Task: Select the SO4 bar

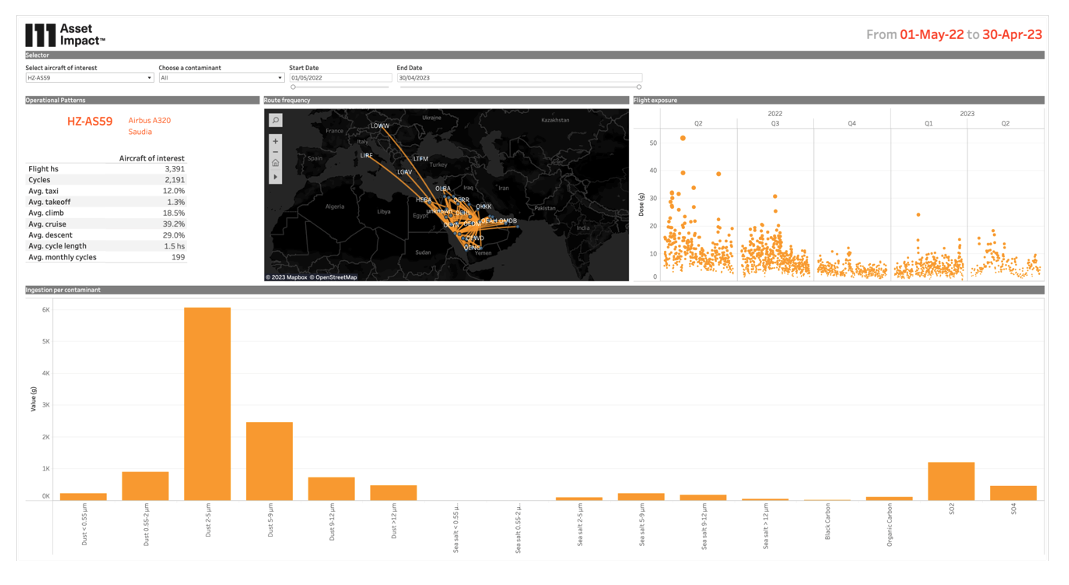Action: click(x=1013, y=493)
